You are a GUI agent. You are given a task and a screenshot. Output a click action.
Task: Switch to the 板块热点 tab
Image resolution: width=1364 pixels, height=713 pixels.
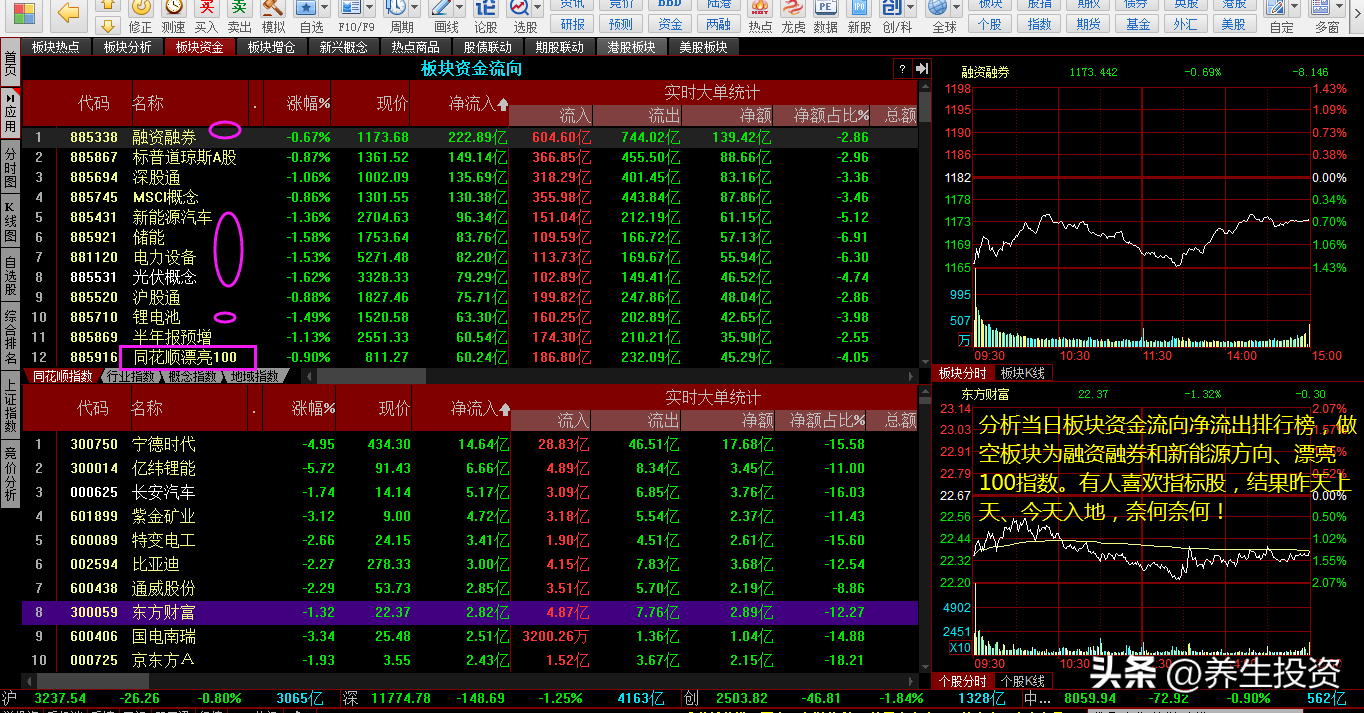[x=55, y=47]
